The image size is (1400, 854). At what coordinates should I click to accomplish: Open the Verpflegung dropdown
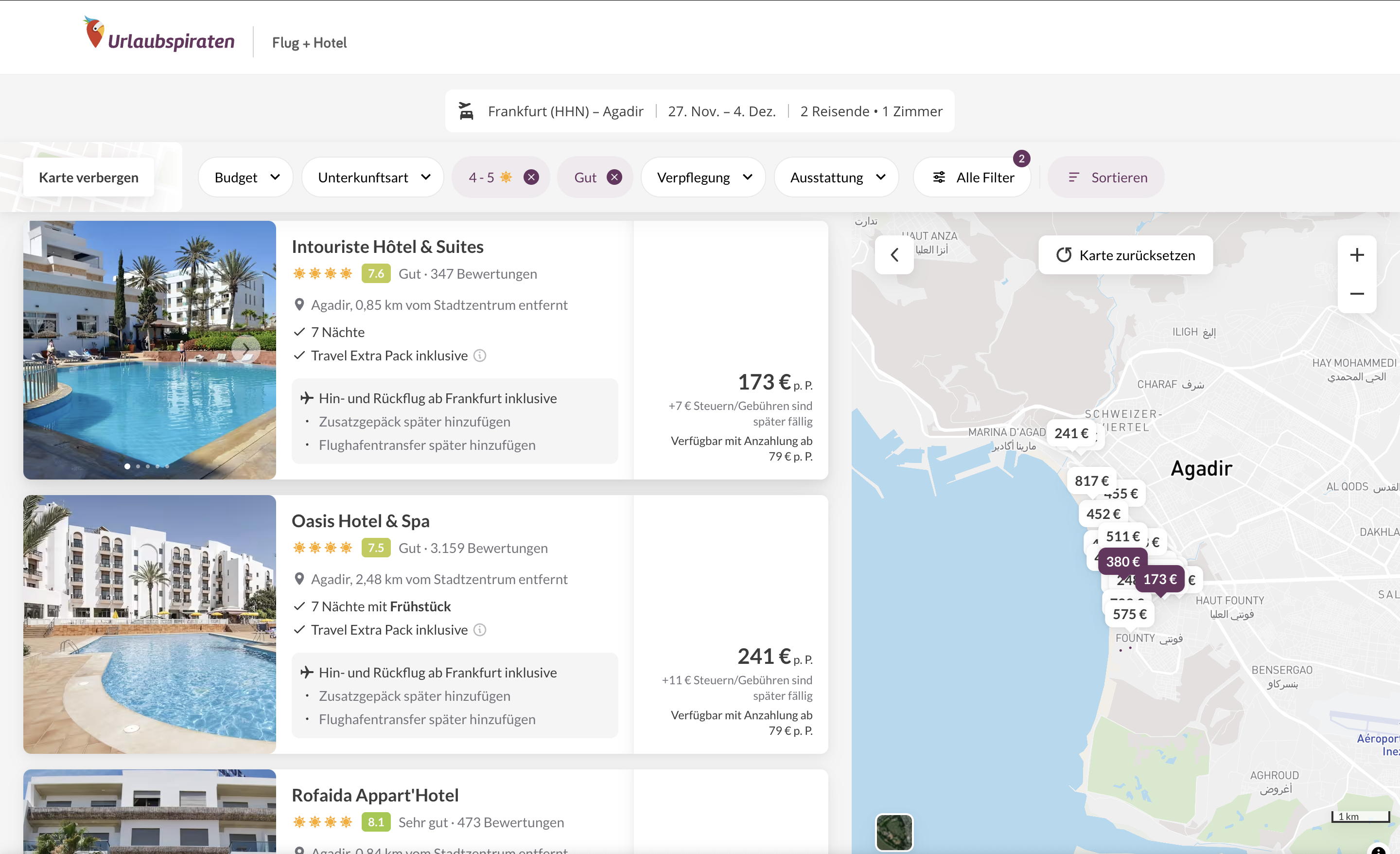click(703, 178)
